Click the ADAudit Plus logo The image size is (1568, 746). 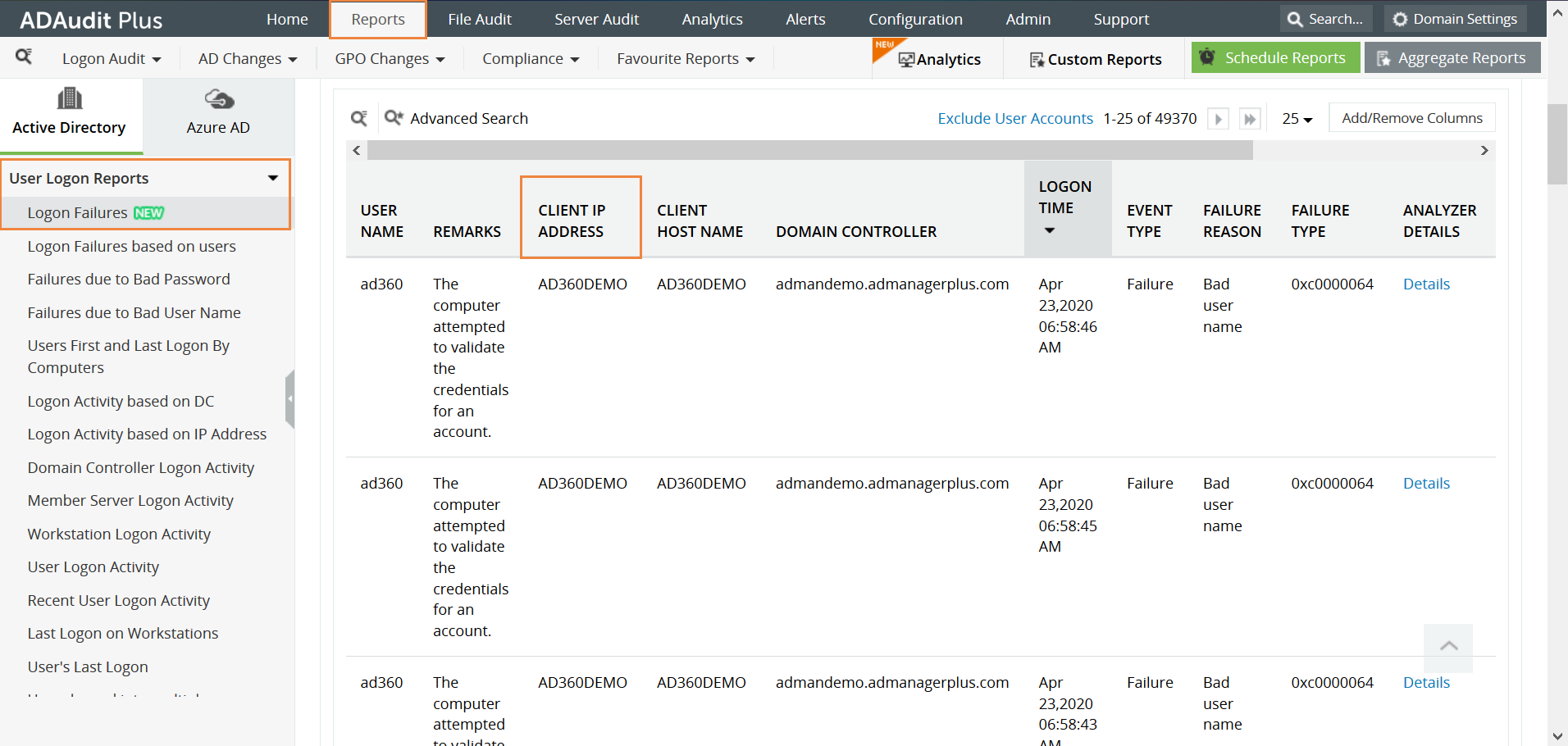[x=91, y=20]
